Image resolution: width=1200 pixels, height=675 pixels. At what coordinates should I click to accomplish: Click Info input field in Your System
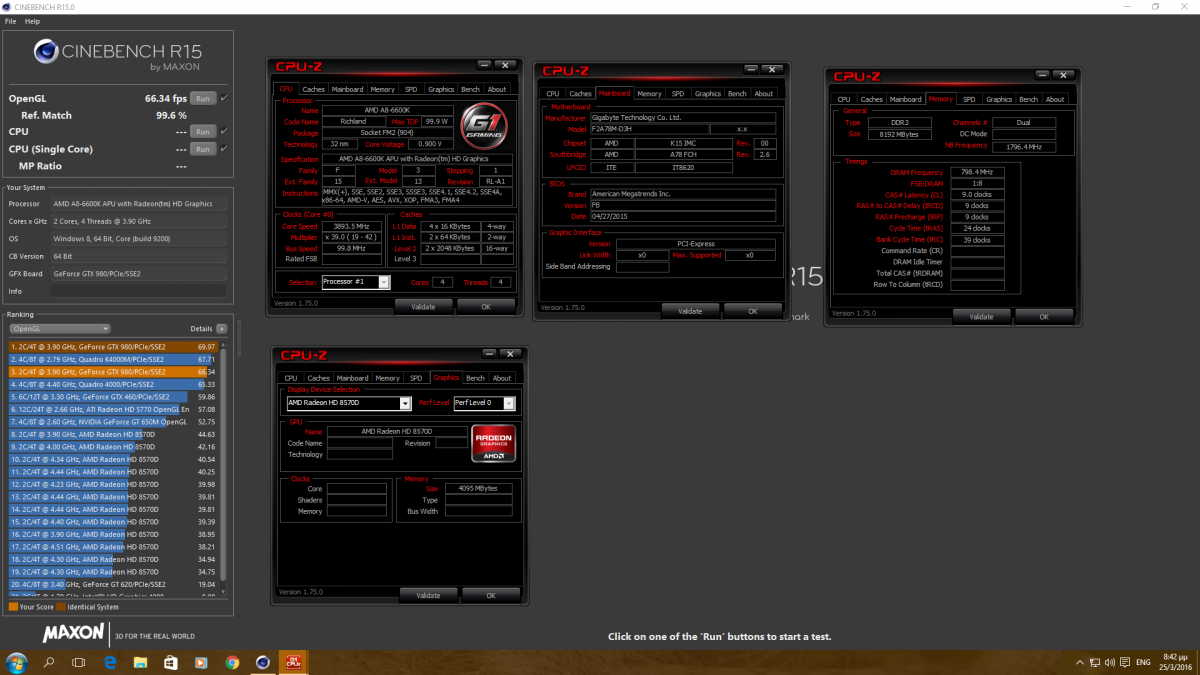pyautogui.click(x=141, y=291)
